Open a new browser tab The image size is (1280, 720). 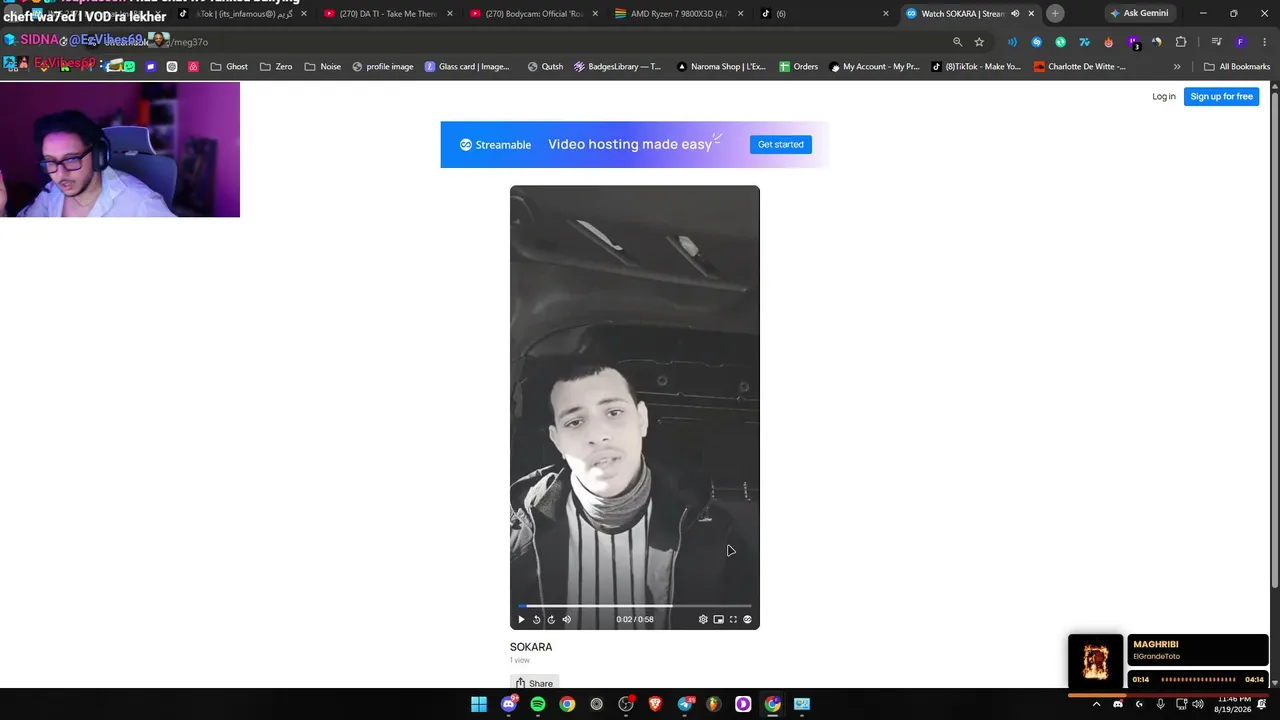click(x=1055, y=14)
